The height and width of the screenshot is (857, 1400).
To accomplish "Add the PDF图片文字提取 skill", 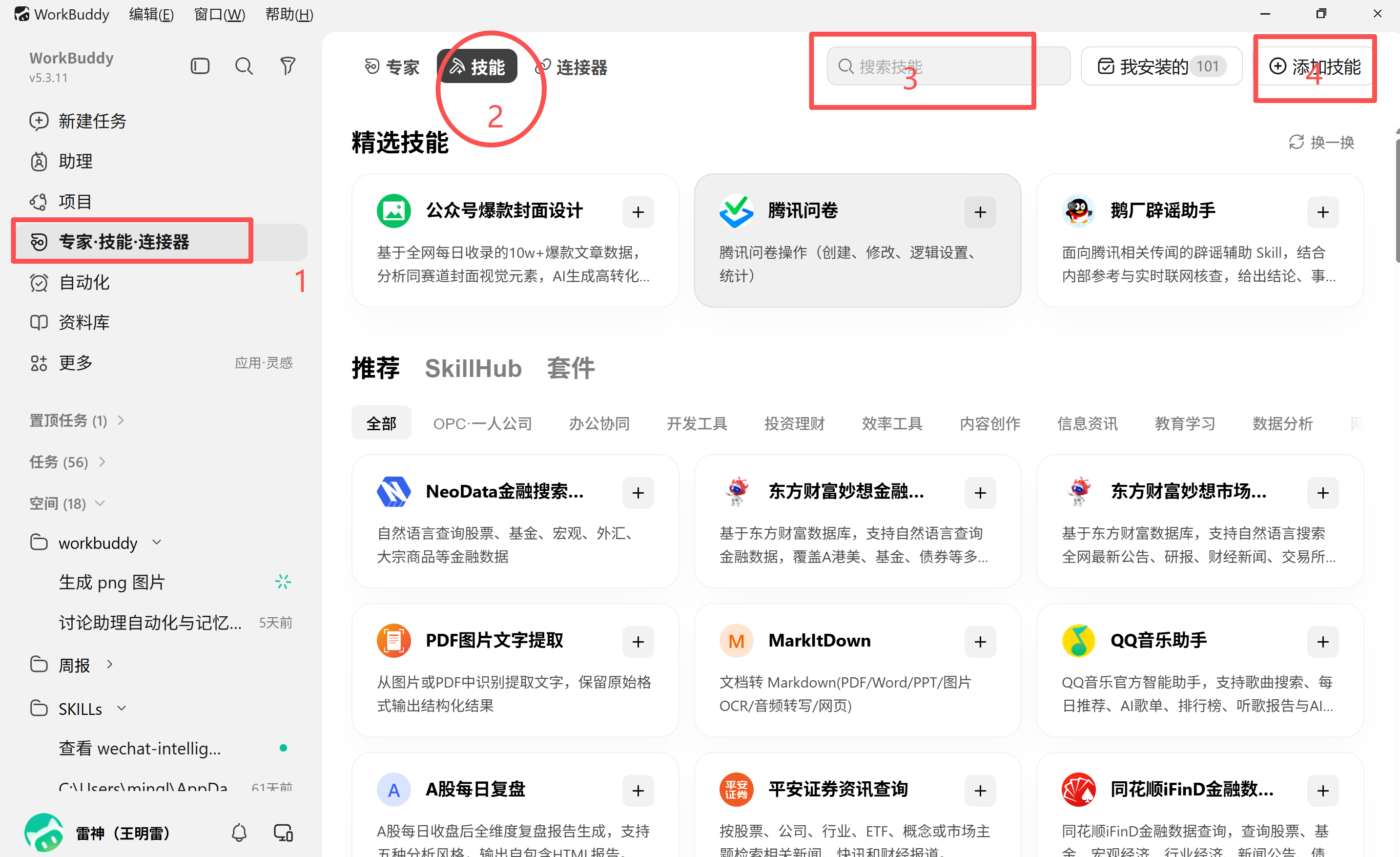I will [638, 642].
